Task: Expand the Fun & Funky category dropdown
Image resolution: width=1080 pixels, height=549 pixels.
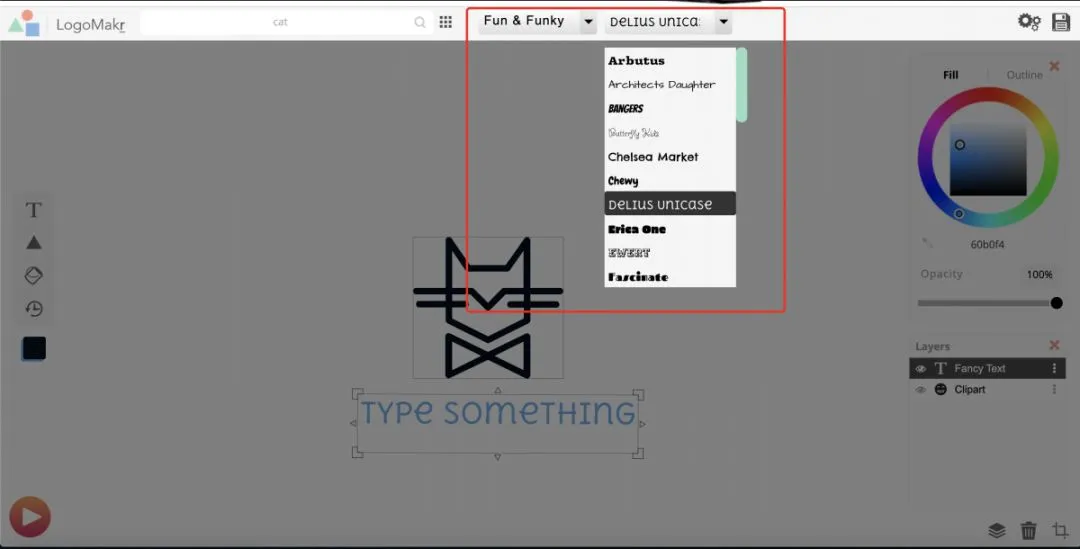Action: pyautogui.click(x=588, y=21)
